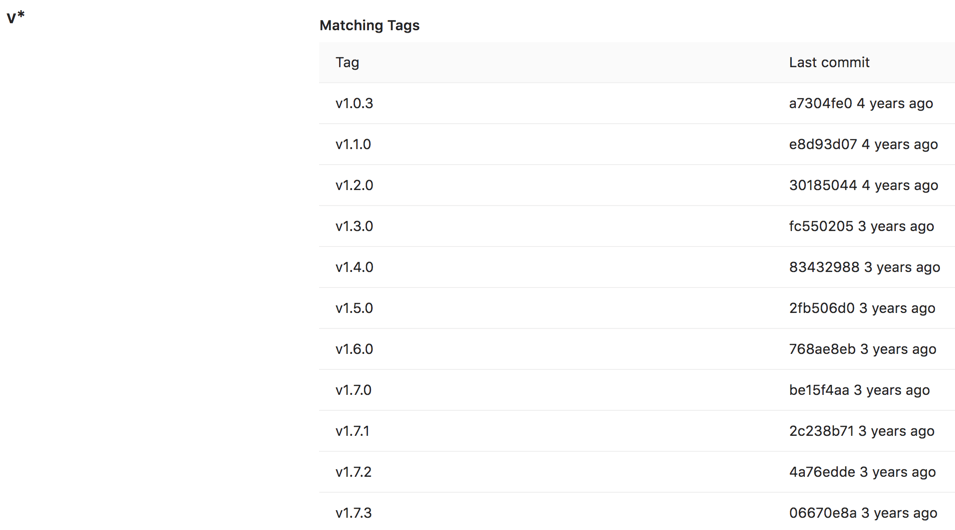Click the v1.2.0 tag row
The width and height of the screenshot is (955, 530).
click(x=354, y=185)
